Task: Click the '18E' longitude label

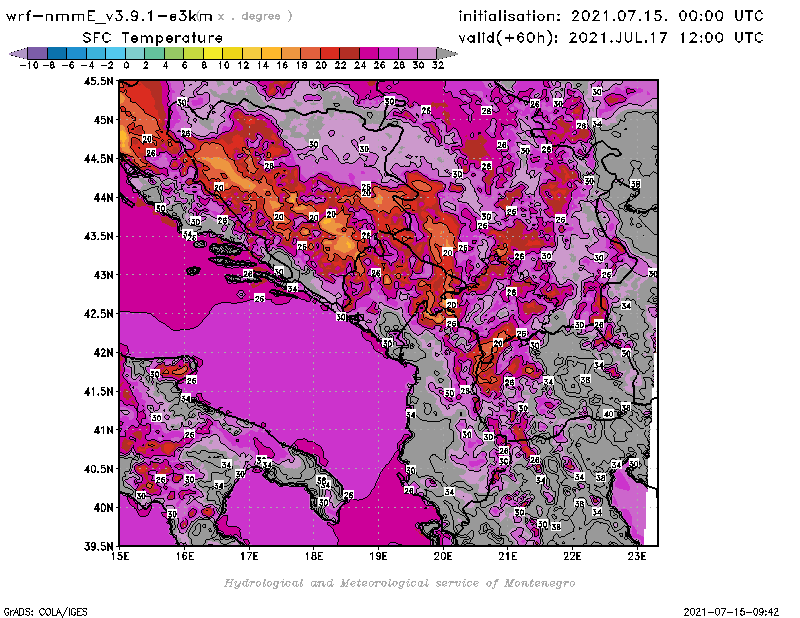Action: (314, 556)
